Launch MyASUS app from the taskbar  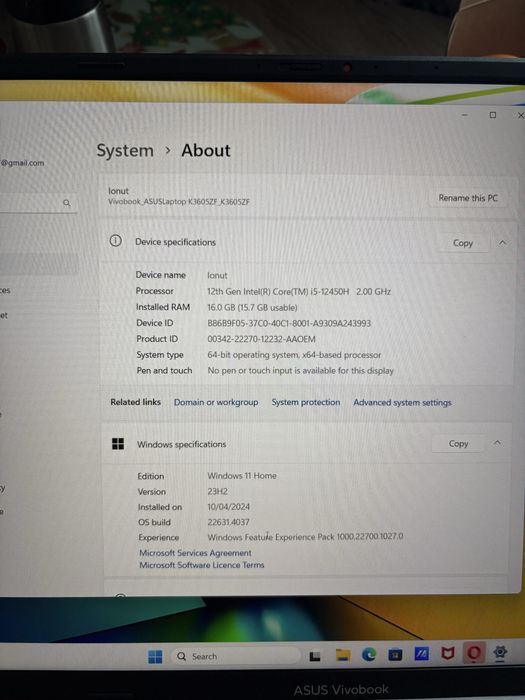[x=421, y=654]
